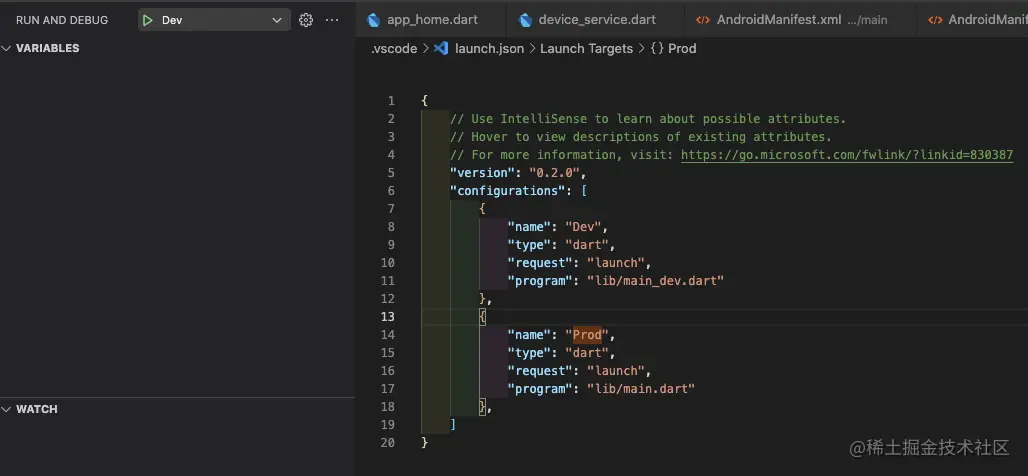Start debugging with the green play icon
Image resolution: width=1028 pixels, height=476 pixels.
click(x=148, y=20)
